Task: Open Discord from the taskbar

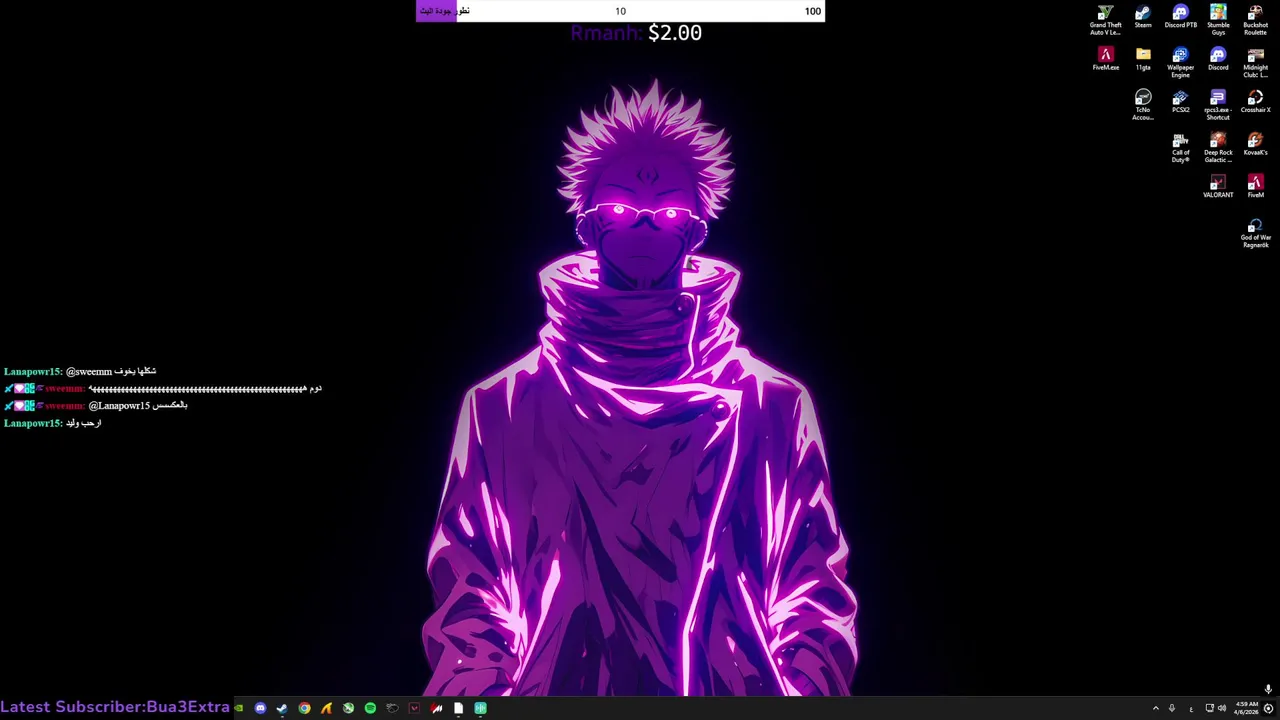Action: (260, 708)
